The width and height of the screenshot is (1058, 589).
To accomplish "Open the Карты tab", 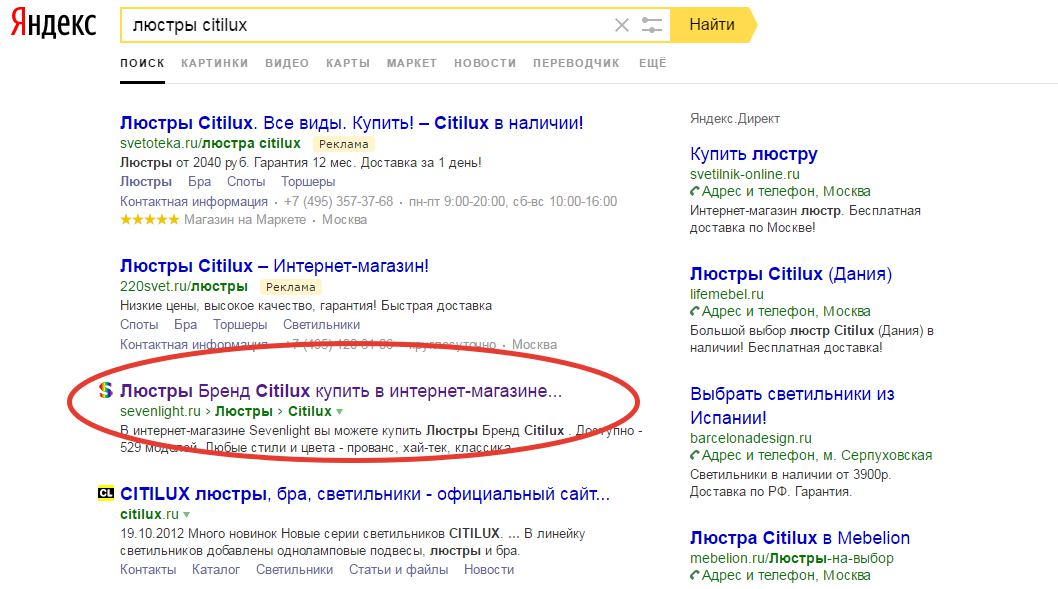I will pyautogui.click(x=348, y=63).
